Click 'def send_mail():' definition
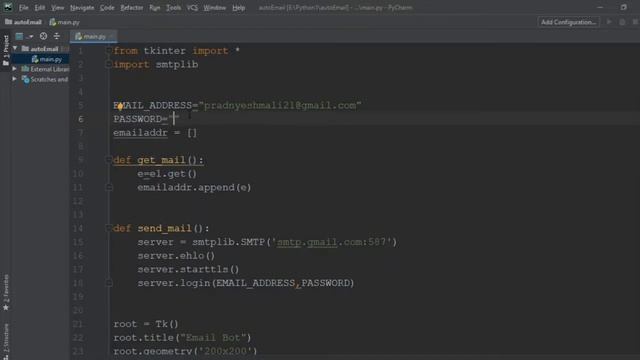640x360 pixels. 161,228
